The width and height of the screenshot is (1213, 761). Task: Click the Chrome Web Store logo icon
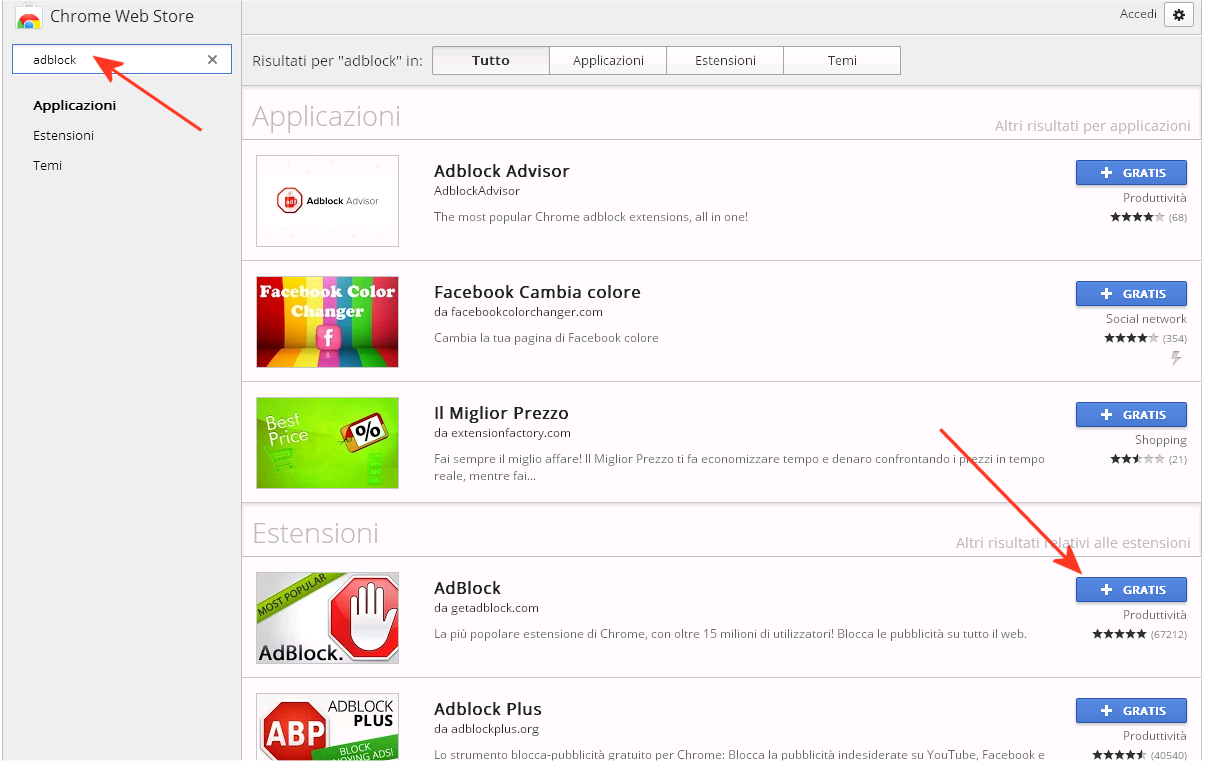tap(29, 17)
